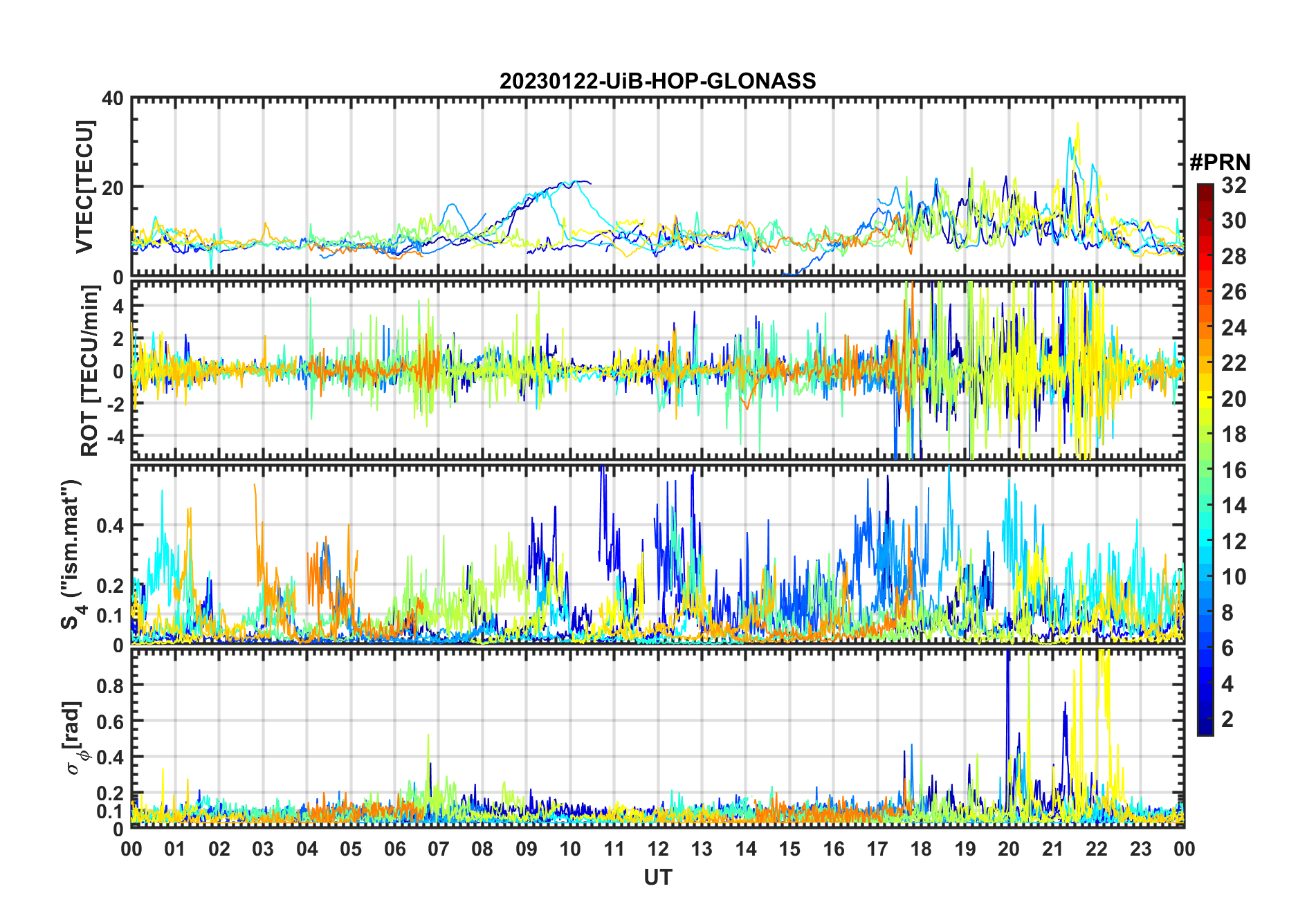Click the 0.4 tick on S4 axis

click(x=110, y=525)
